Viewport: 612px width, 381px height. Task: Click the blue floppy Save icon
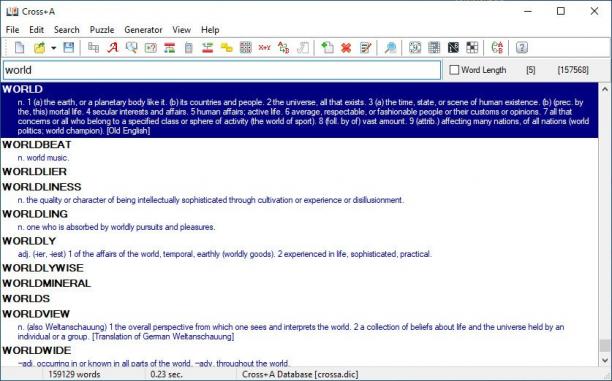(x=69, y=48)
